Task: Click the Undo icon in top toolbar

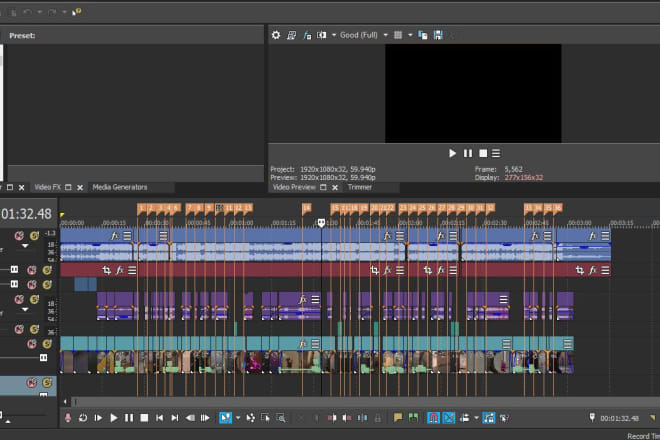Action: 27,12
